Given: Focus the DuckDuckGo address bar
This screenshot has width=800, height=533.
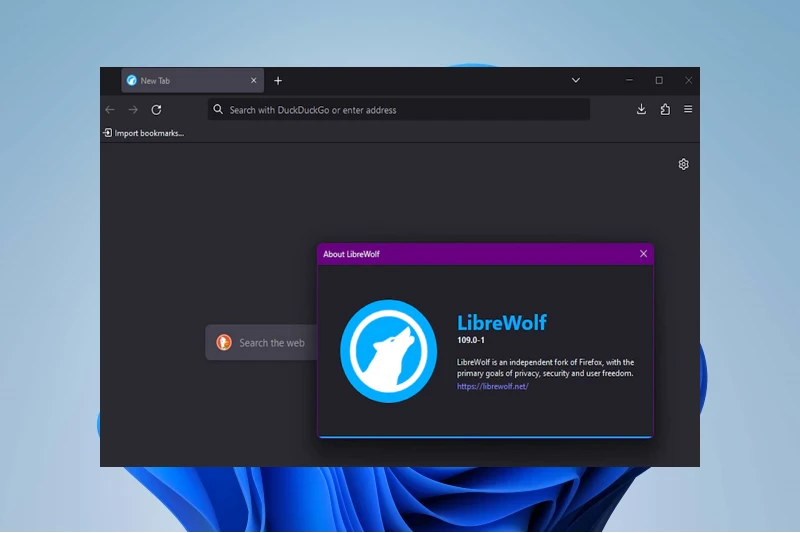Looking at the screenshot, I should pyautogui.click(x=398, y=110).
